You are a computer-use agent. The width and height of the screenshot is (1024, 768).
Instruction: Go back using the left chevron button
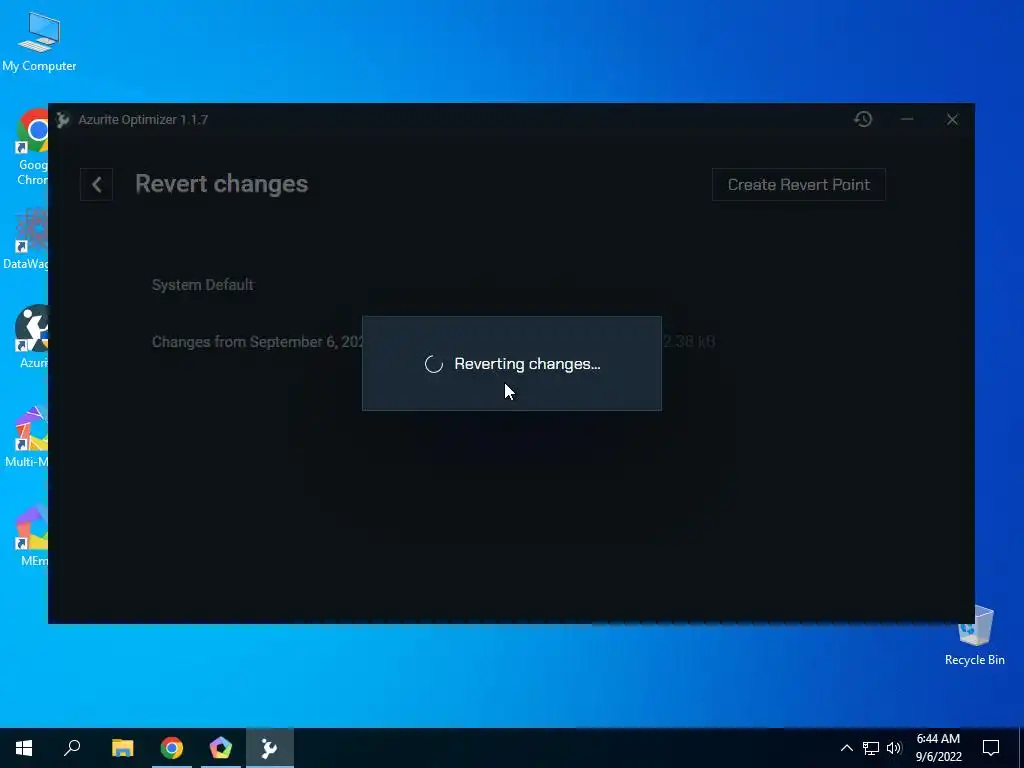click(x=97, y=185)
